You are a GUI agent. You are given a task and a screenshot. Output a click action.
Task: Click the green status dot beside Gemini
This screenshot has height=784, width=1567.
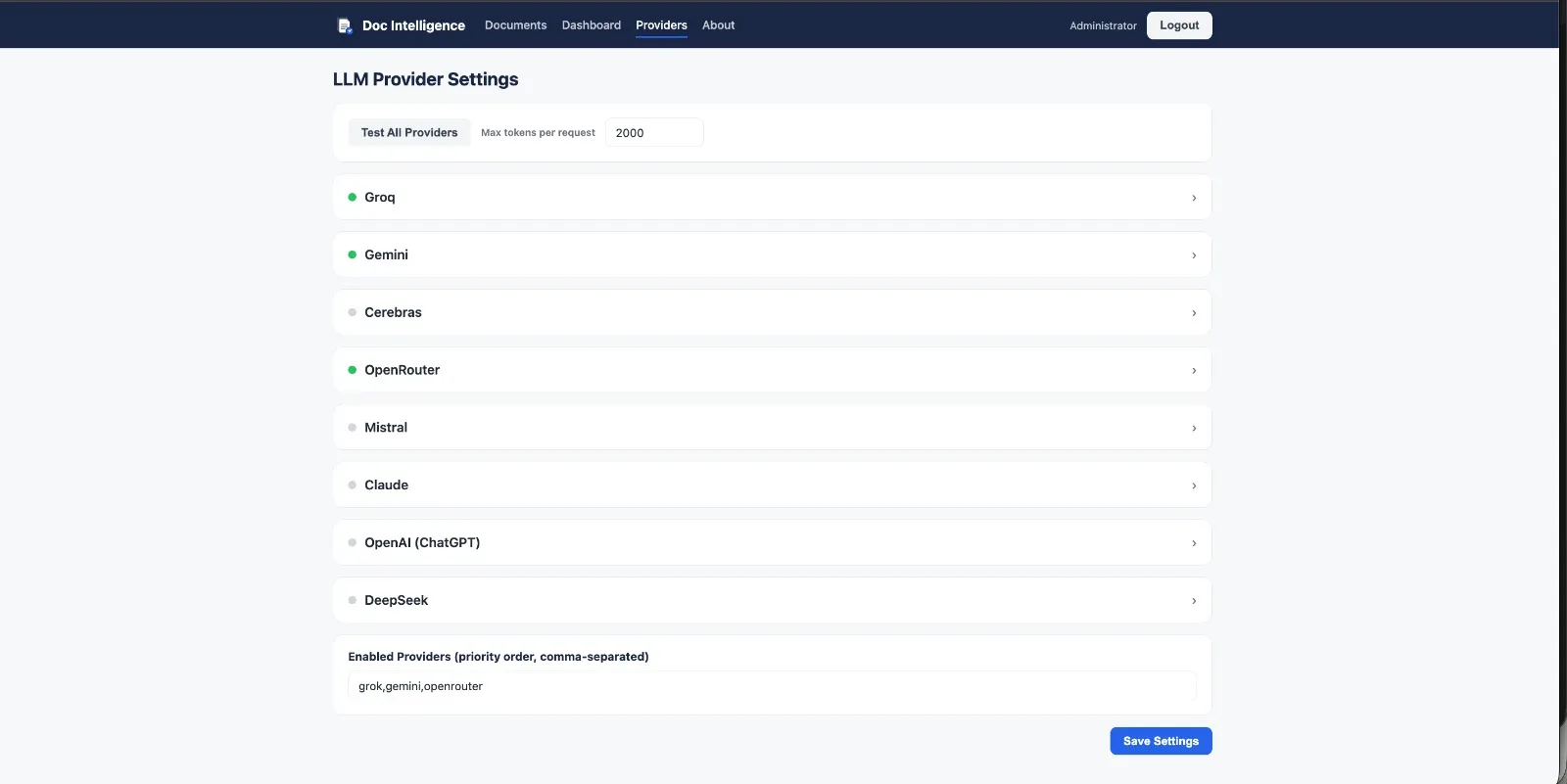tap(353, 254)
